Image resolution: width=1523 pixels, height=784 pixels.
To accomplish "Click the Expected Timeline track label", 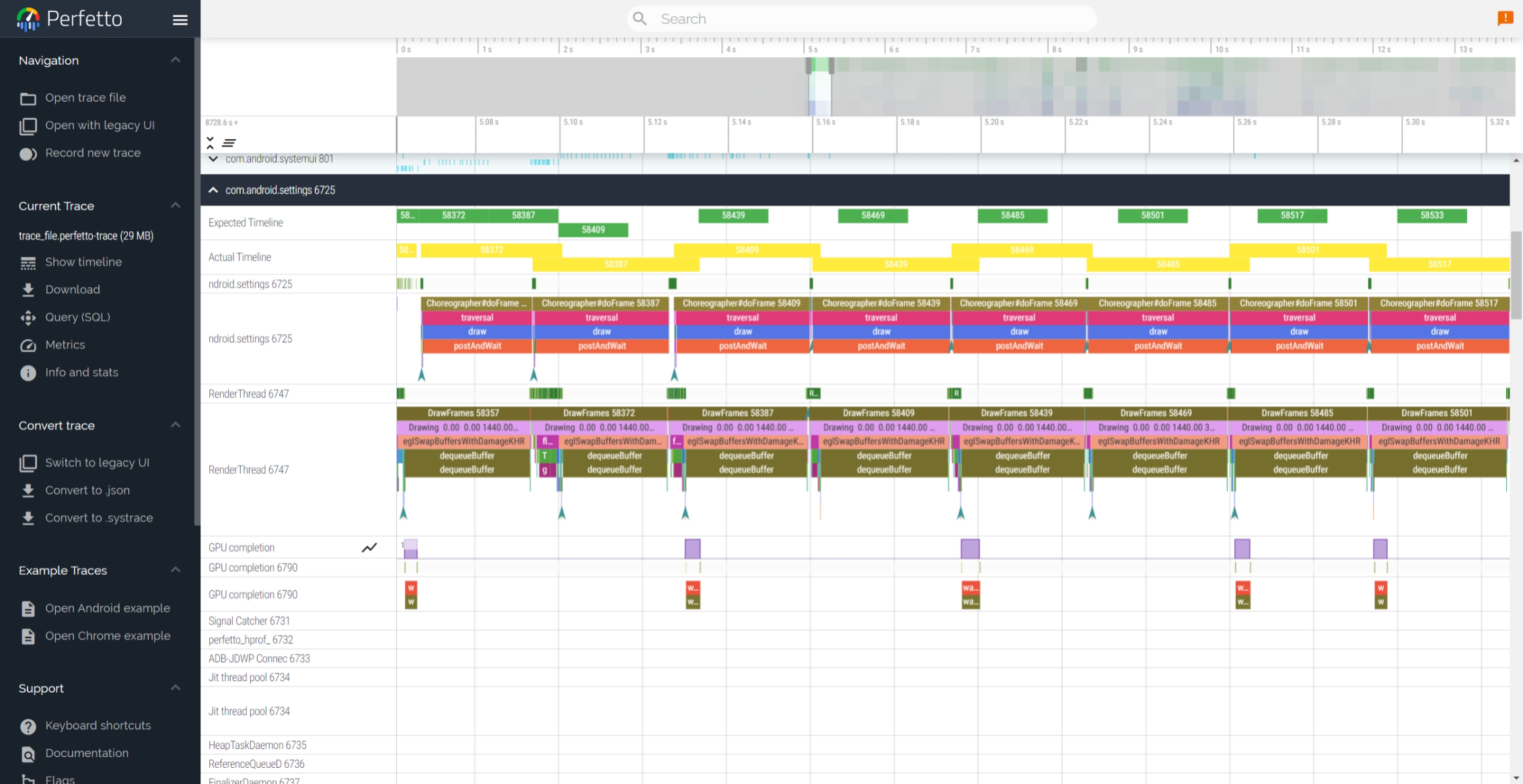I will click(x=246, y=223).
